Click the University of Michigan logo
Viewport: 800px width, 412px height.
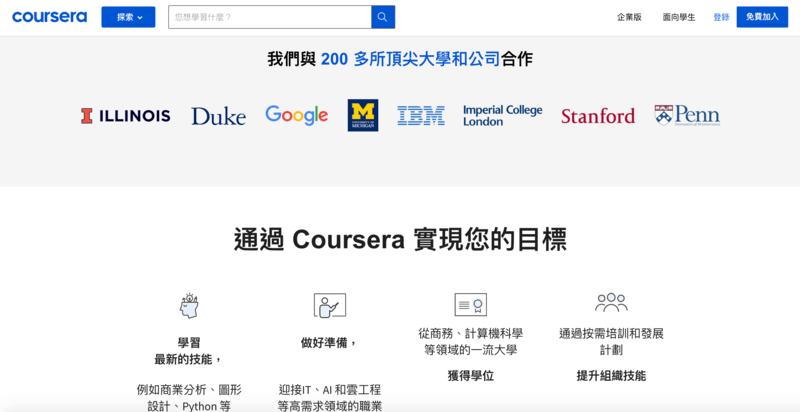coord(363,115)
